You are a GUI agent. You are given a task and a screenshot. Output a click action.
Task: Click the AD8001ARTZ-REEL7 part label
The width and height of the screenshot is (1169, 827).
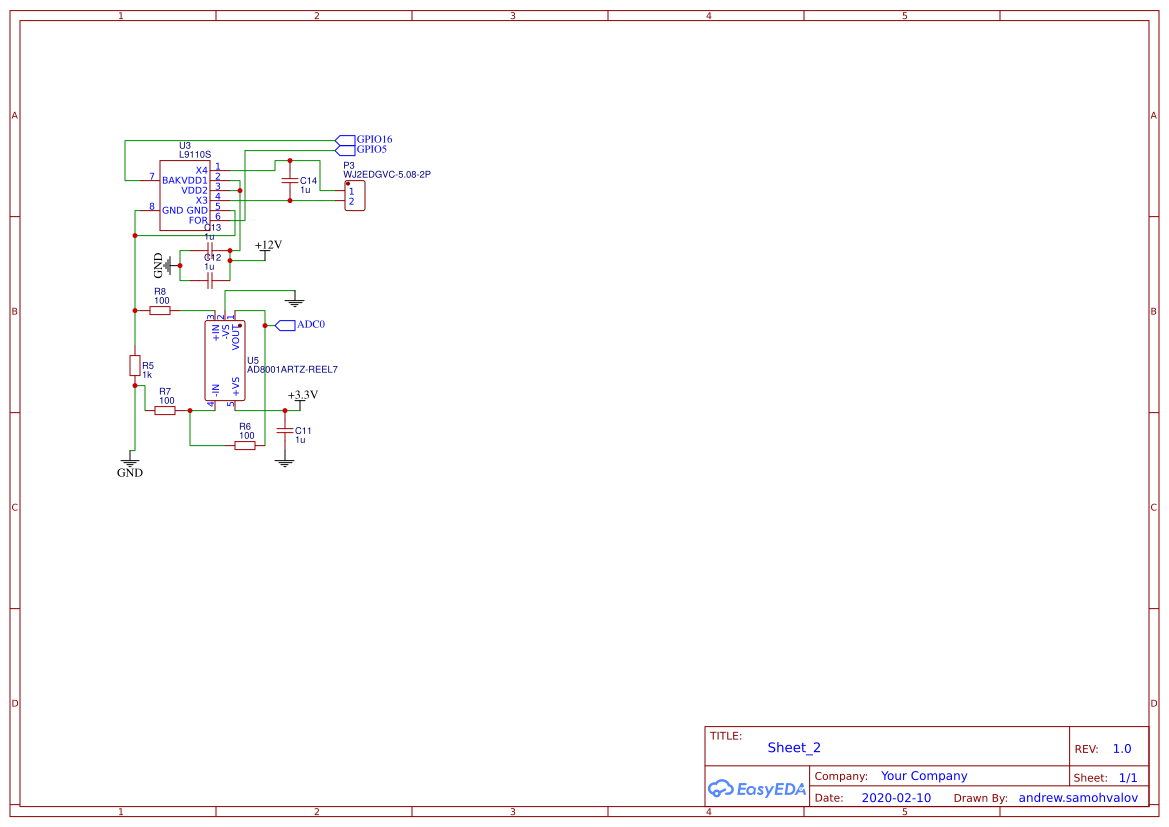[x=292, y=369]
